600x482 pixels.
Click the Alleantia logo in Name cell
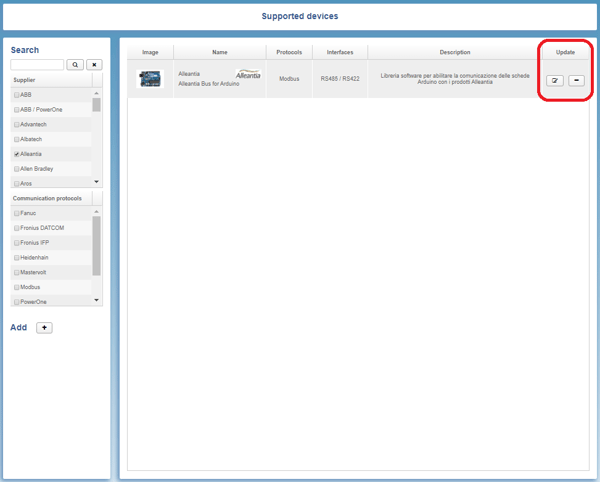point(248,75)
